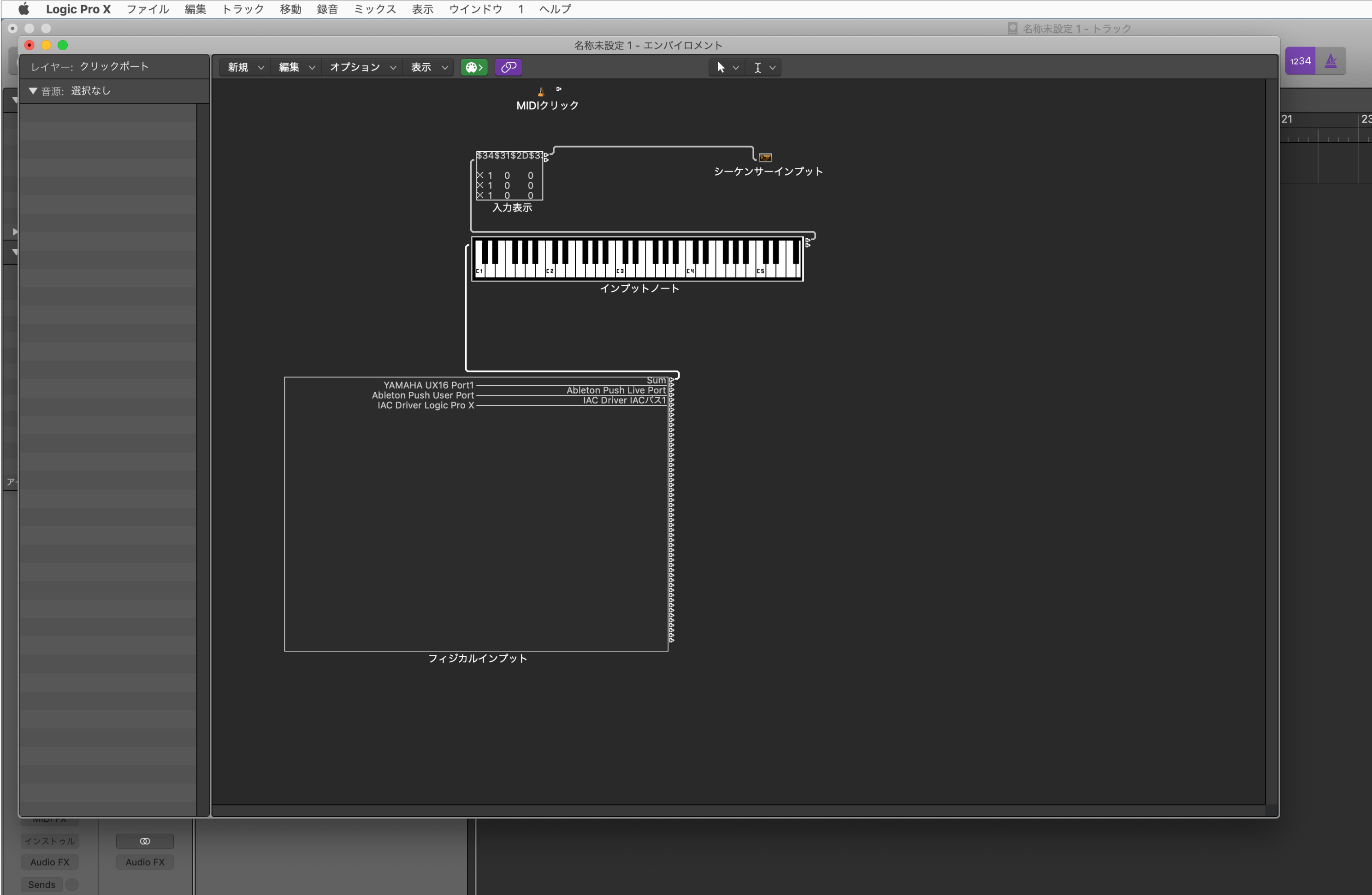Click the output arrow of MIDI click object
The image size is (1372, 895).
point(559,89)
